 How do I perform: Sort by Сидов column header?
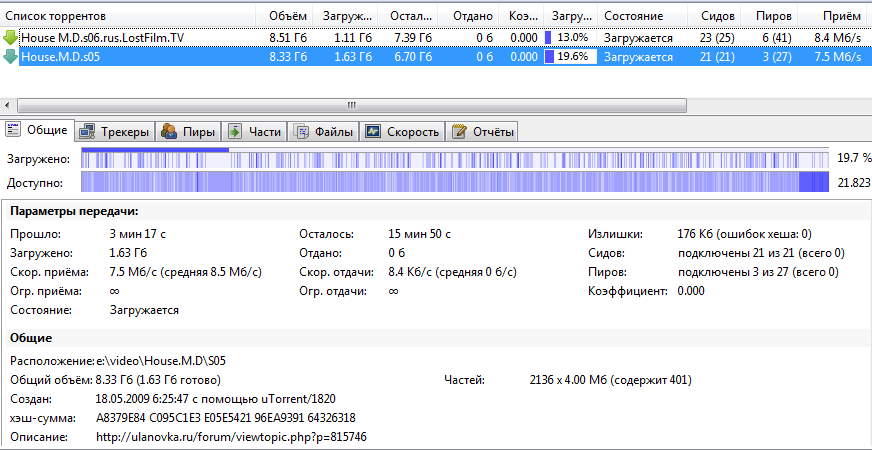715,17
